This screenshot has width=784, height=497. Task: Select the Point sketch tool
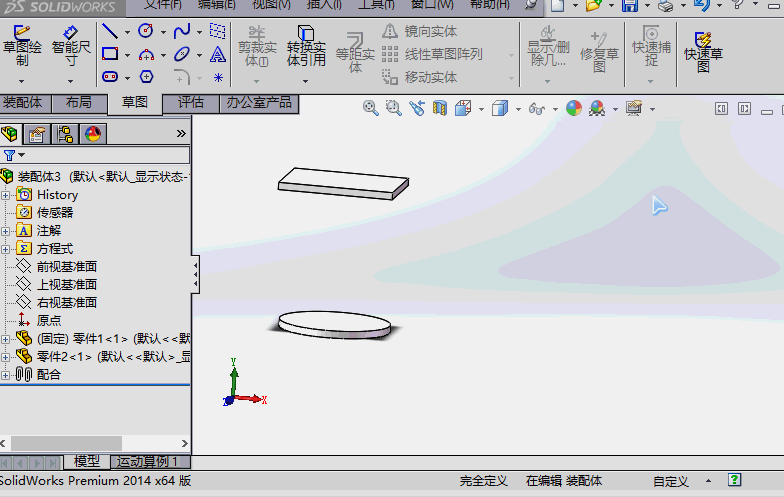click(x=218, y=77)
